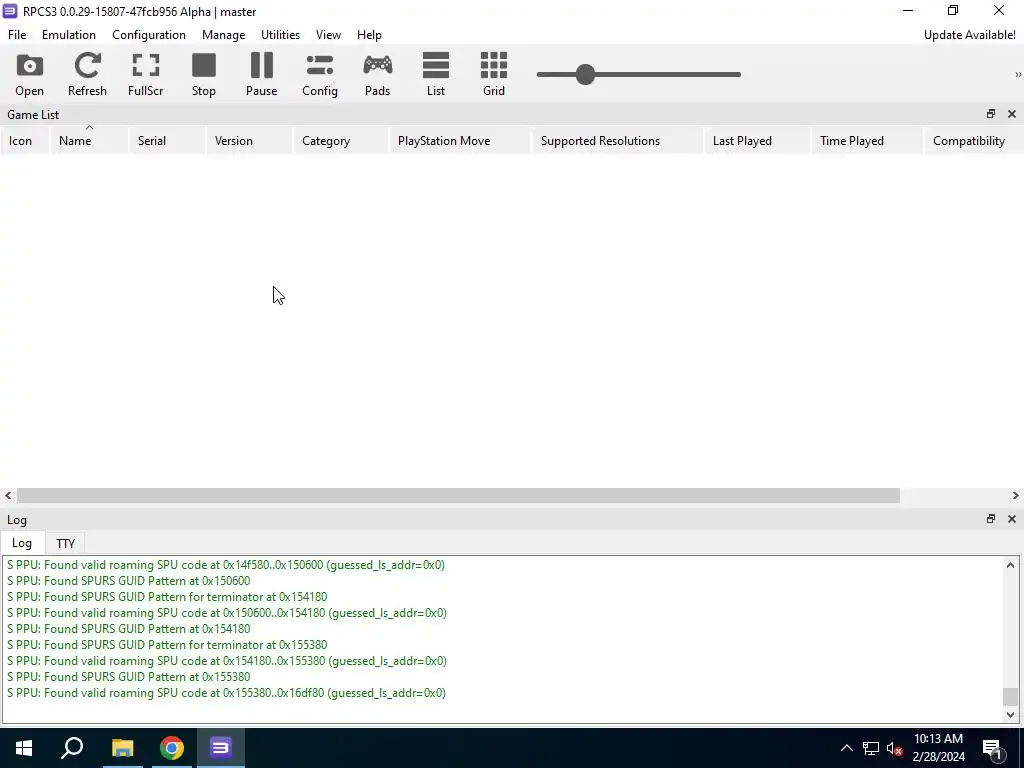
Task: Click the game list scroll right arrow
Action: click(x=1016, y=496)
